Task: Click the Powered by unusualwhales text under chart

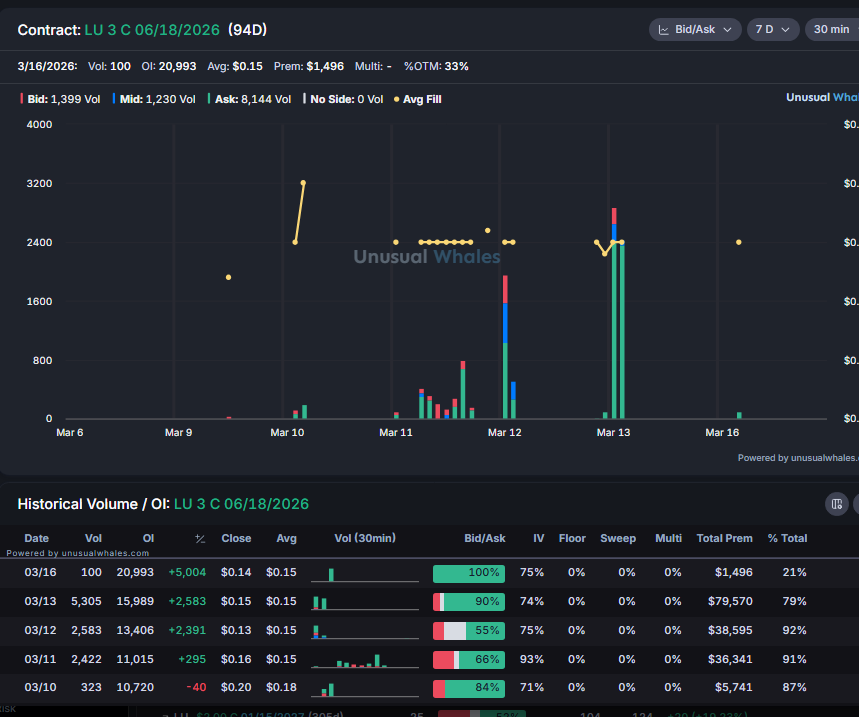Action: point(798,458)
